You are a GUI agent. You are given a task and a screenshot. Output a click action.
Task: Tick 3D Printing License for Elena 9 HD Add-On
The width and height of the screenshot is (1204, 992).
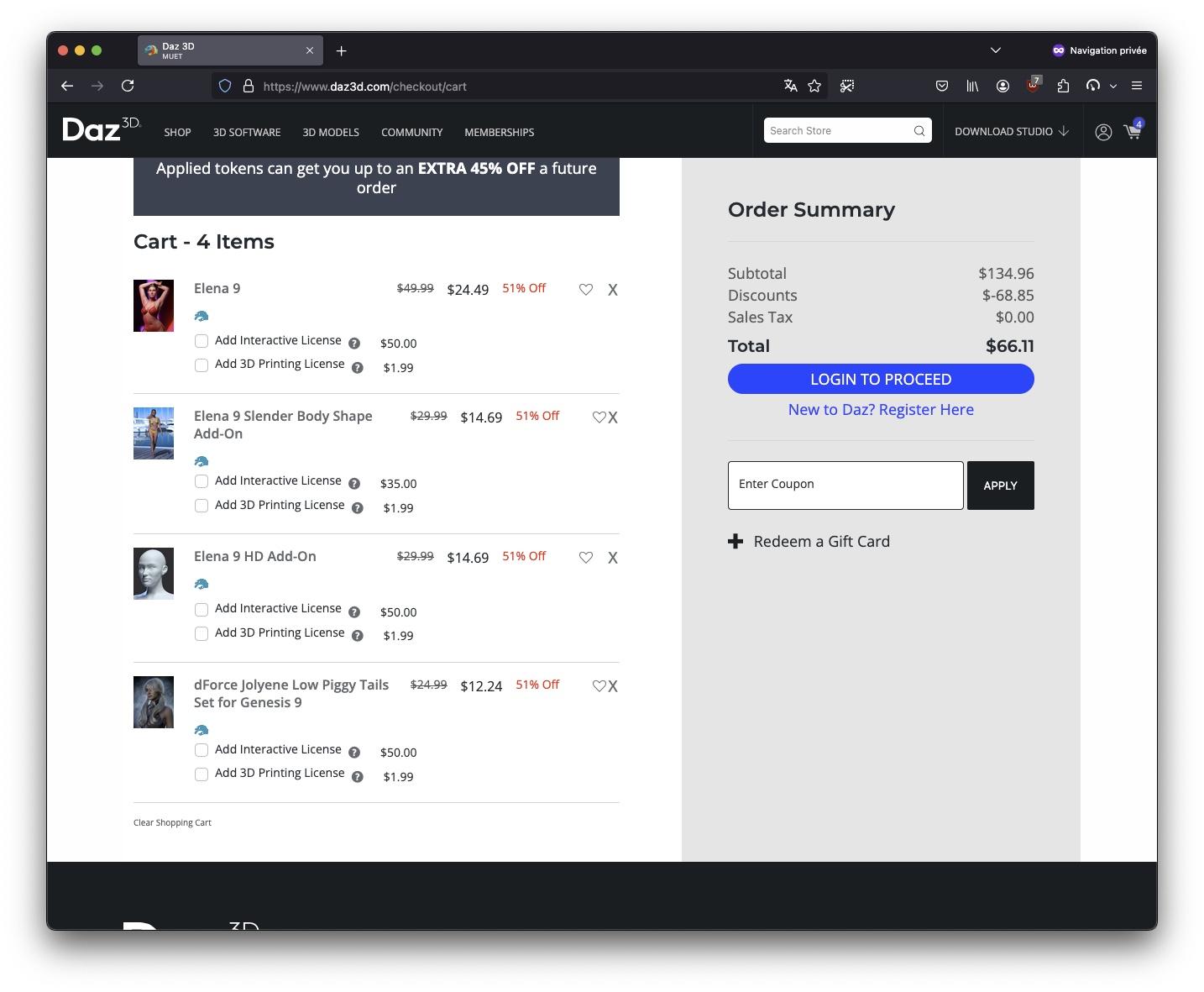click(202, 634)
